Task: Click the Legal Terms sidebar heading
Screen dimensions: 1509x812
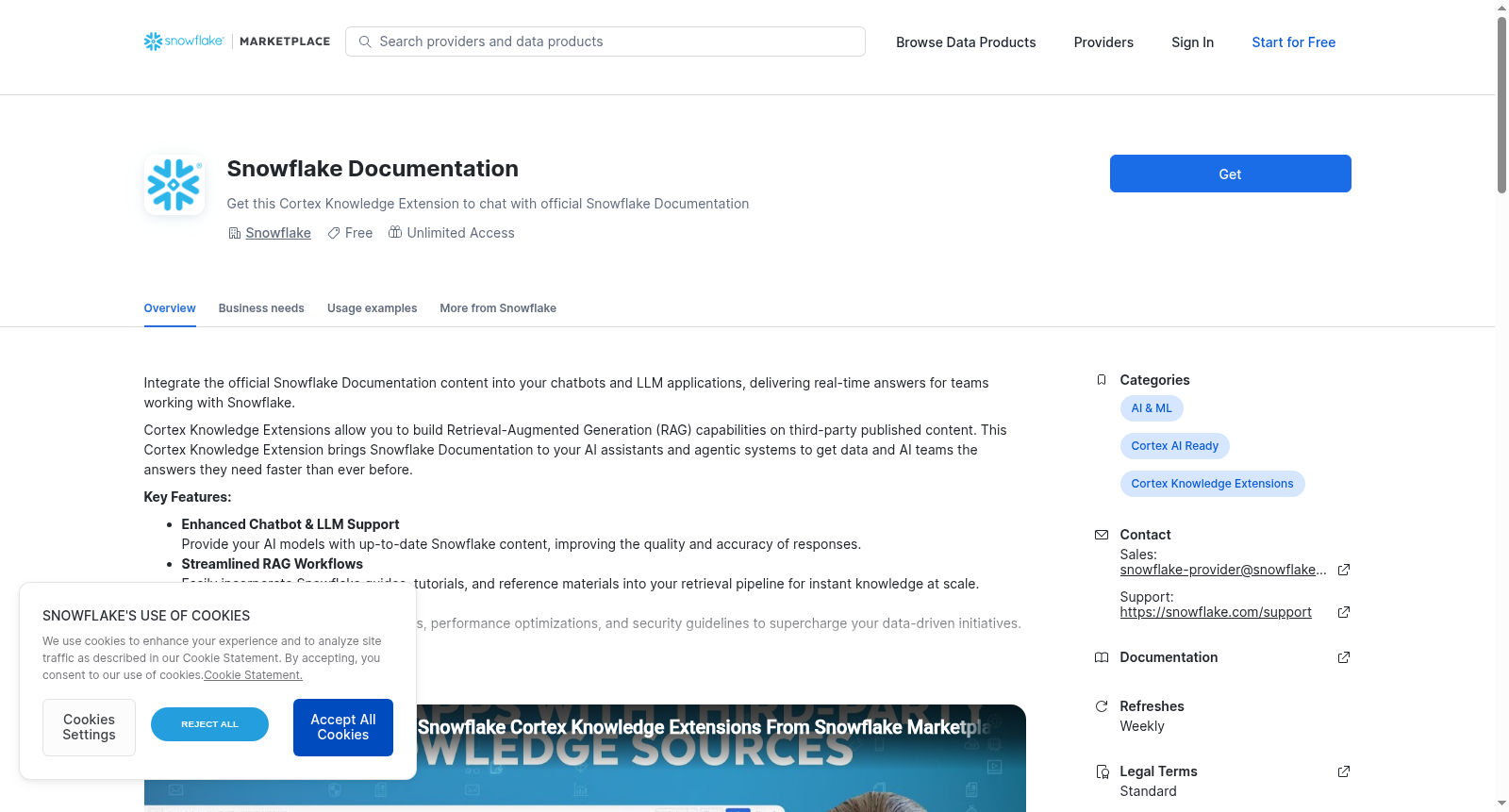Action: click(1158, 771)
